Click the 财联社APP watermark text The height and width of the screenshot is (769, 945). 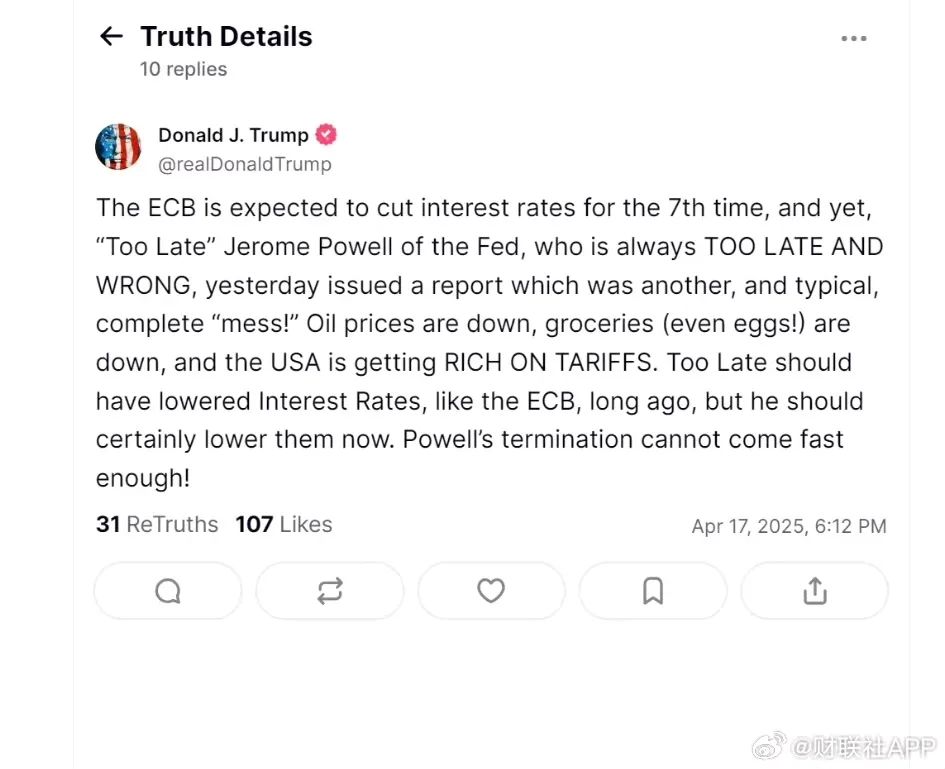point(864,747)
